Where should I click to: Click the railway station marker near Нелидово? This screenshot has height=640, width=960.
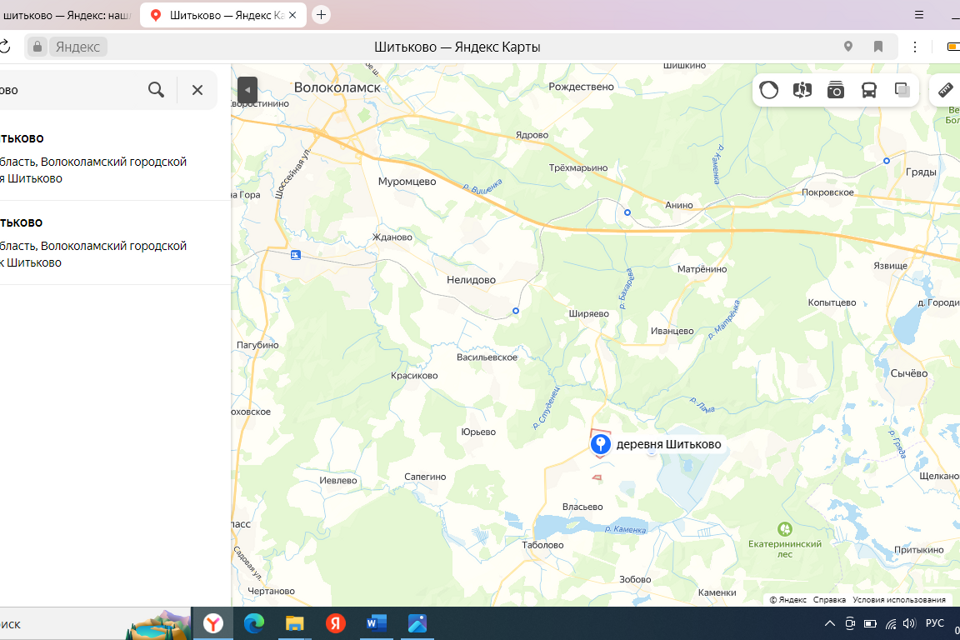click(516, 311)
